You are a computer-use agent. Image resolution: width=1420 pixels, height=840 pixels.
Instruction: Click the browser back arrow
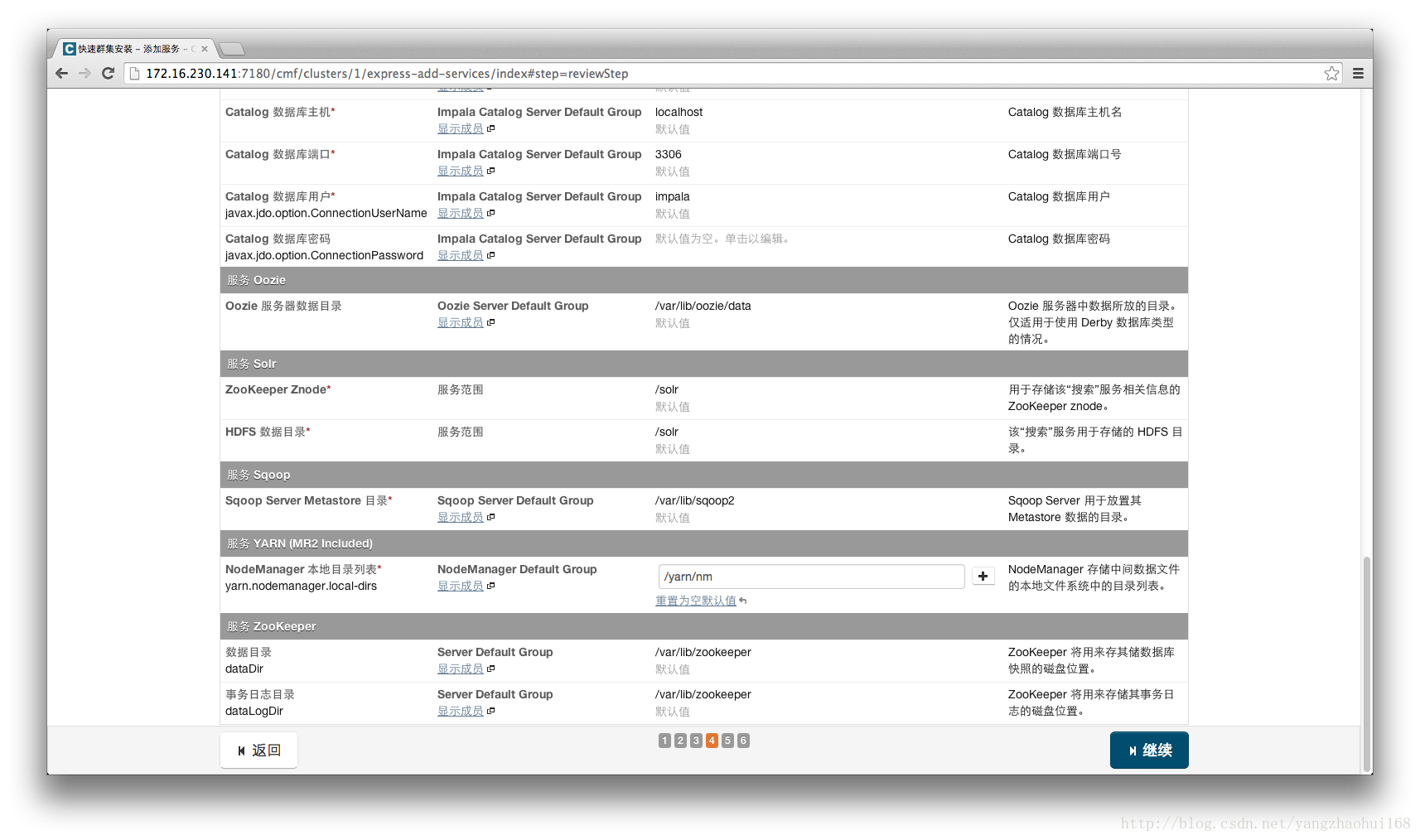coord(62,73)
